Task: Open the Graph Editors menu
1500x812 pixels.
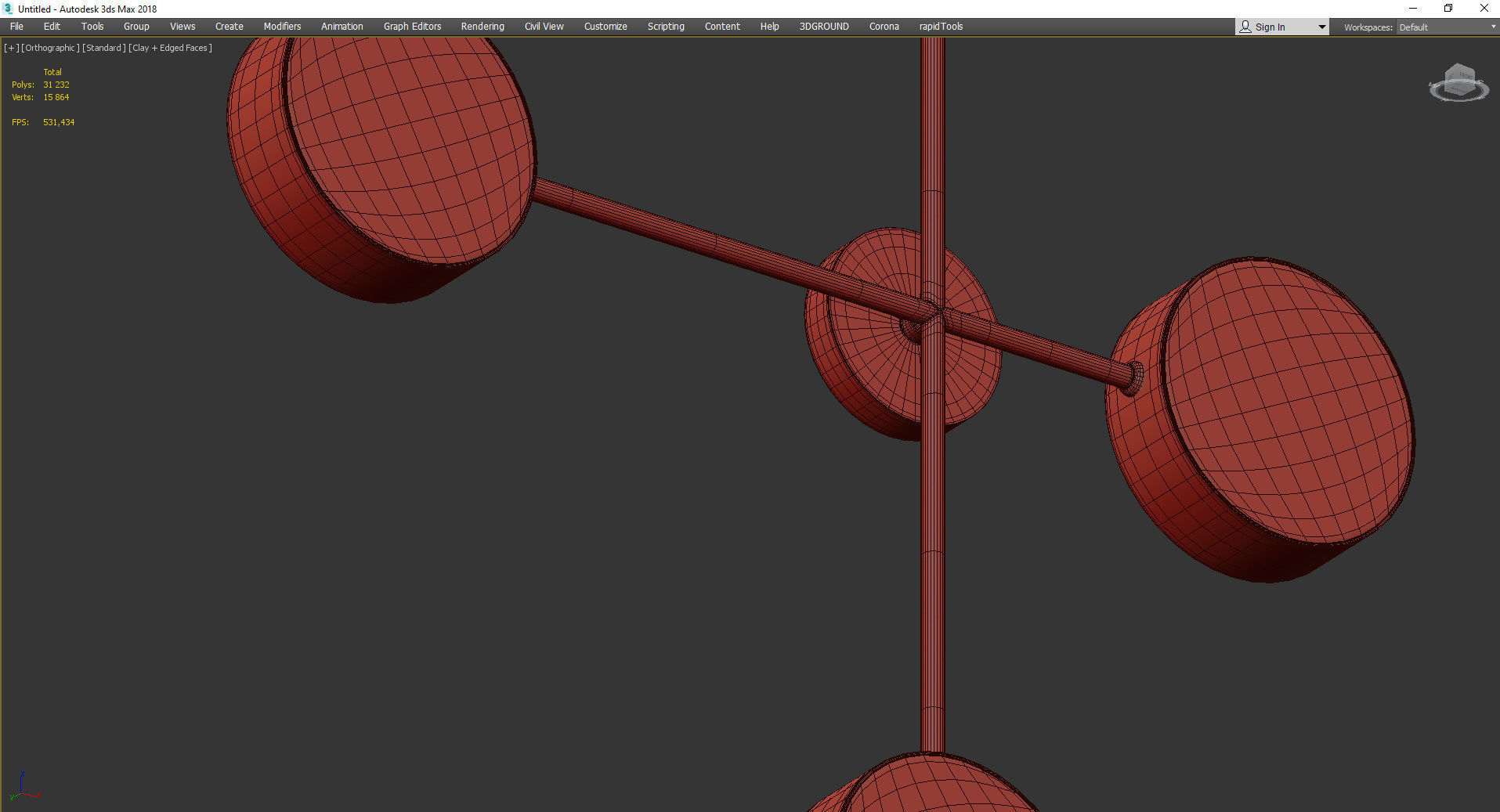Action: pos(412,27)
